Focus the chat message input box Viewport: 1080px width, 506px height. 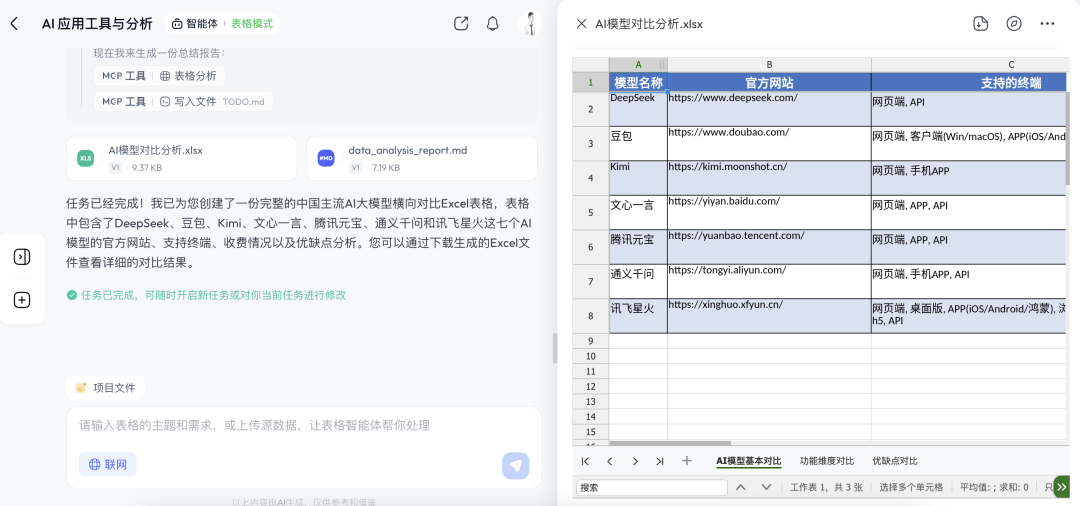pyautogui.click(x=304, y=425)
